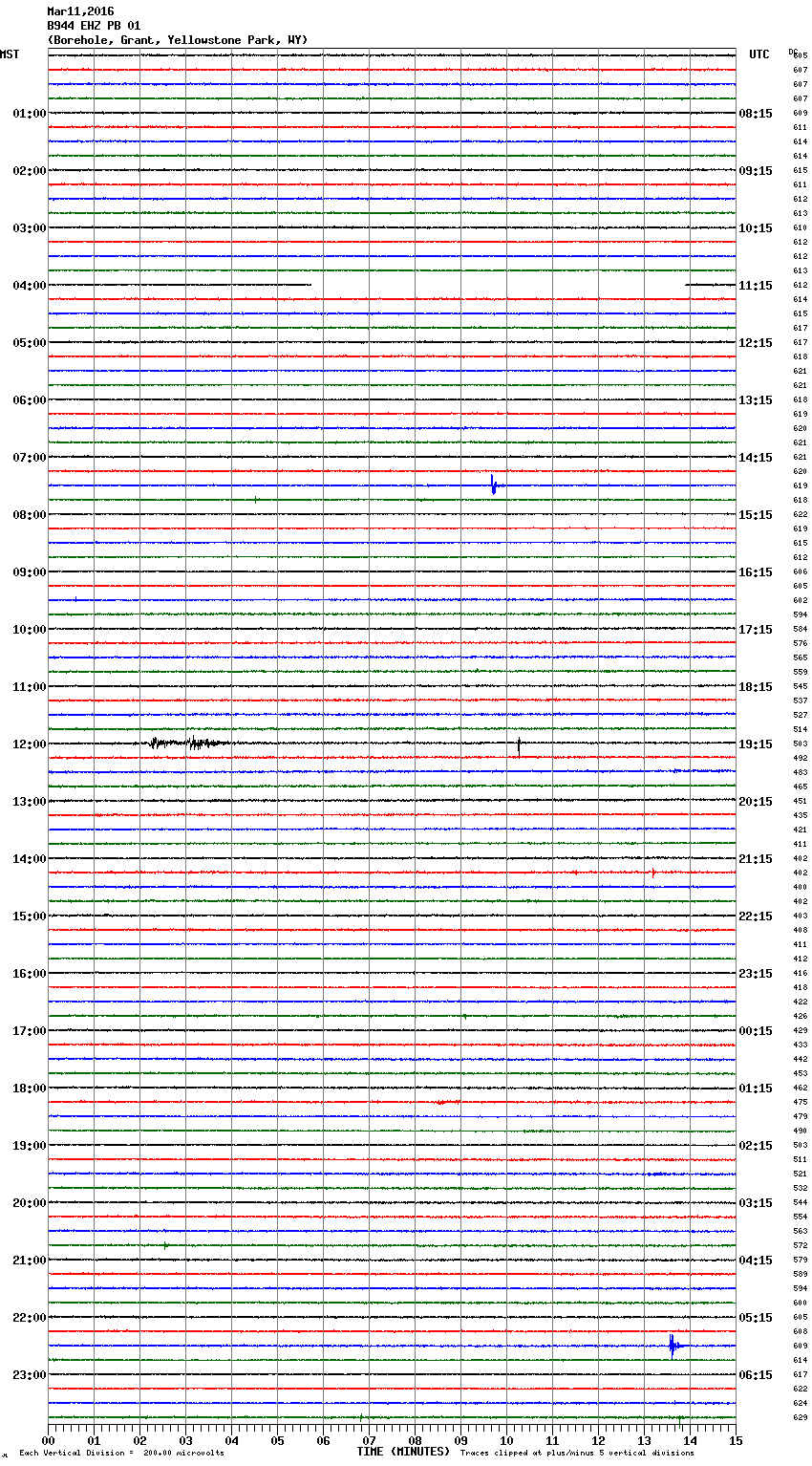Click the Mar11,2016 date header
The width and height of the screenshot is (812, 1466).
coord(80,11)
